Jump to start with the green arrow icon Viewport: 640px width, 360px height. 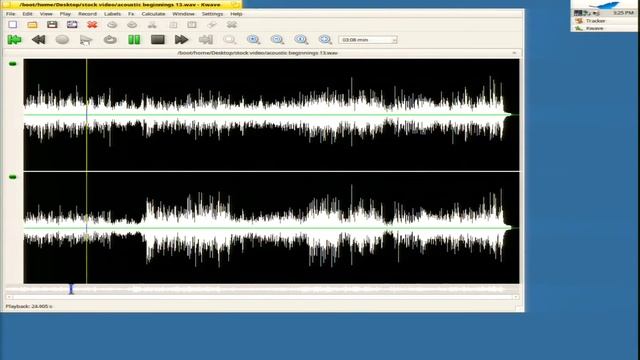click(15, 40)
